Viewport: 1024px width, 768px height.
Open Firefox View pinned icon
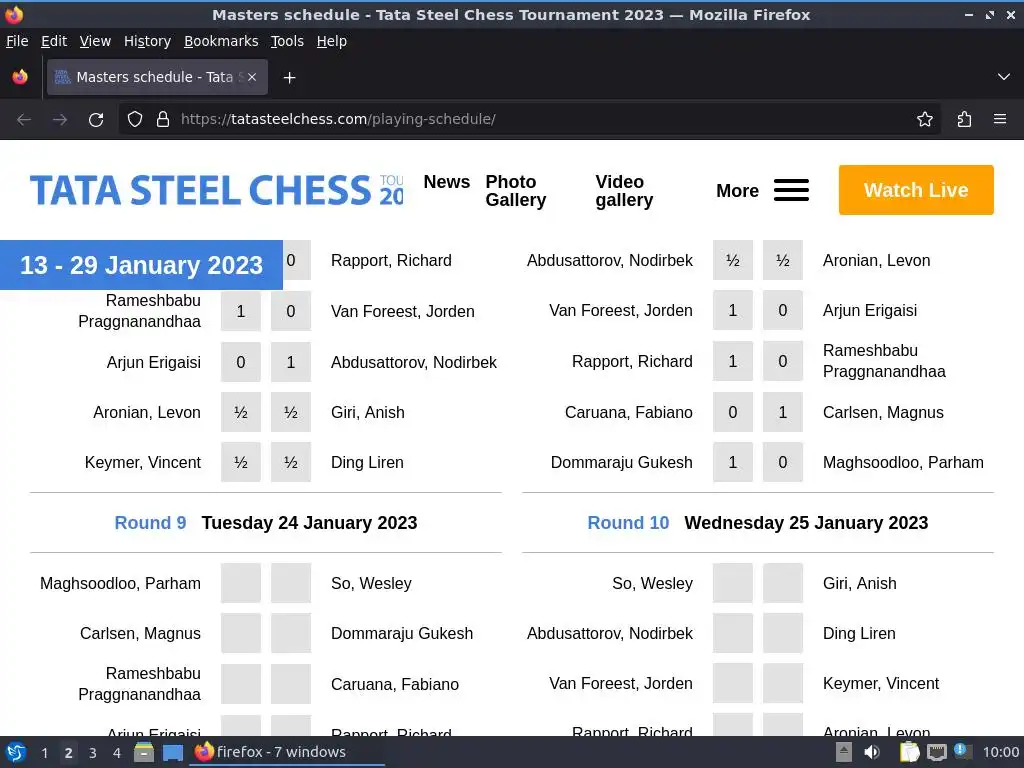tap(20, 77)
